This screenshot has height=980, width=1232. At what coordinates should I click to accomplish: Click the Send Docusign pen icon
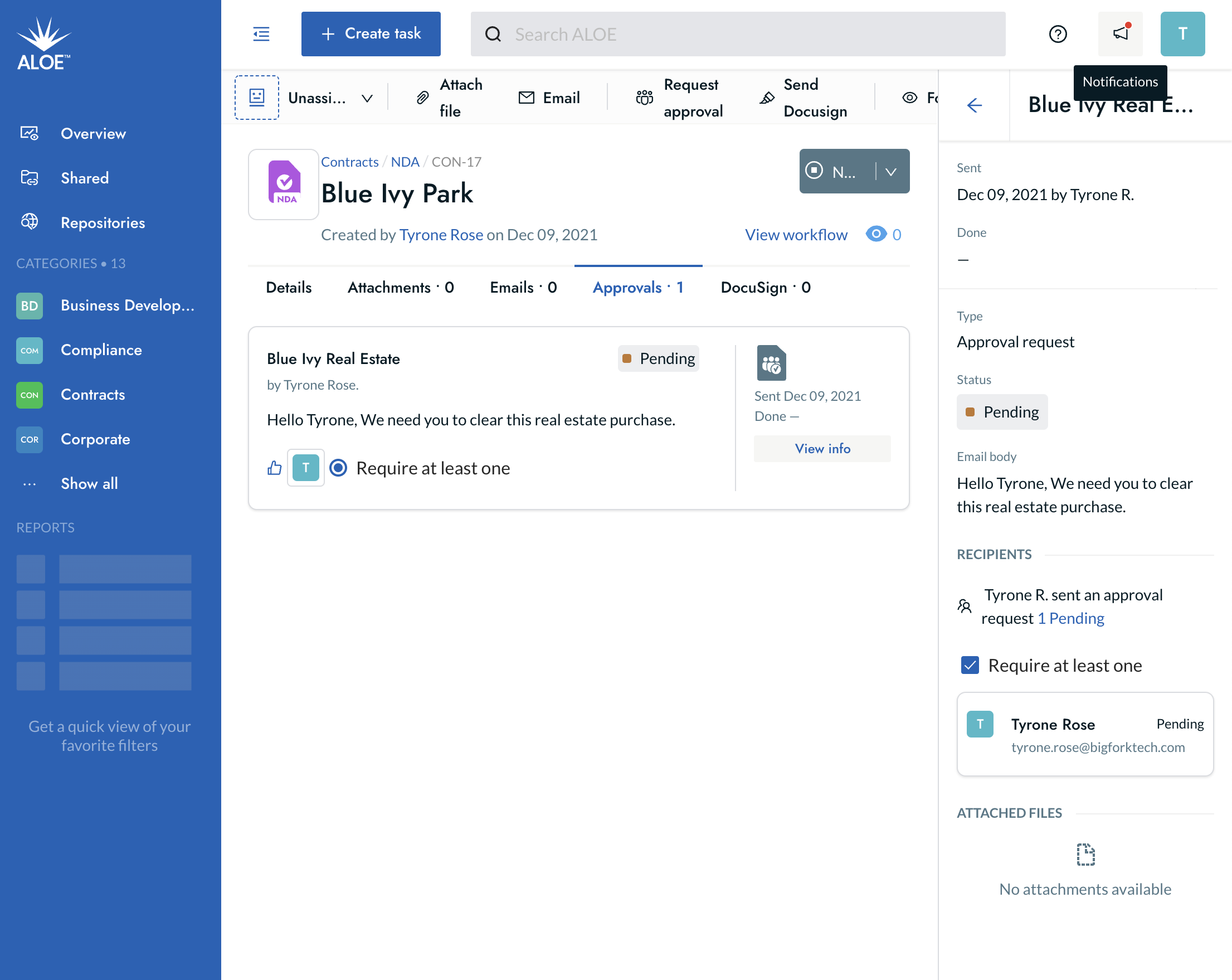point(767,98)
